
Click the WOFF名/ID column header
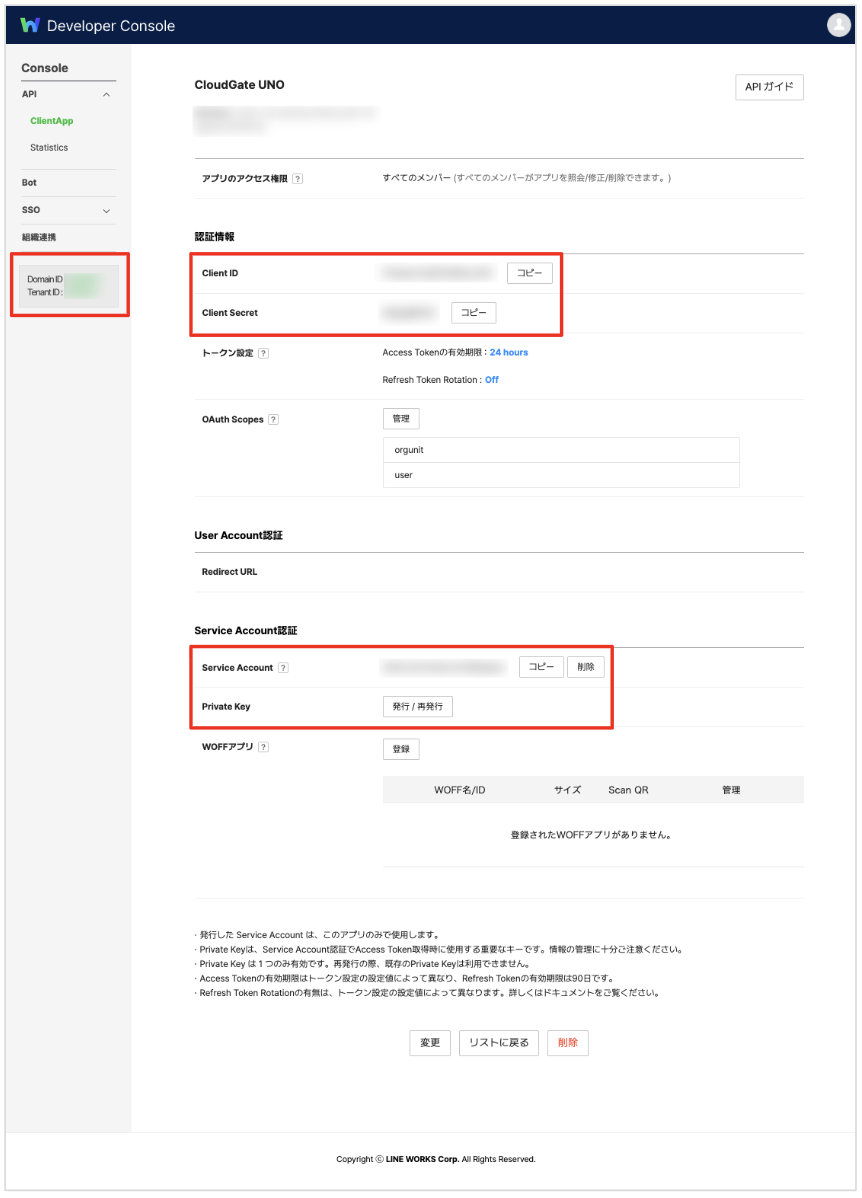point(460,790)
